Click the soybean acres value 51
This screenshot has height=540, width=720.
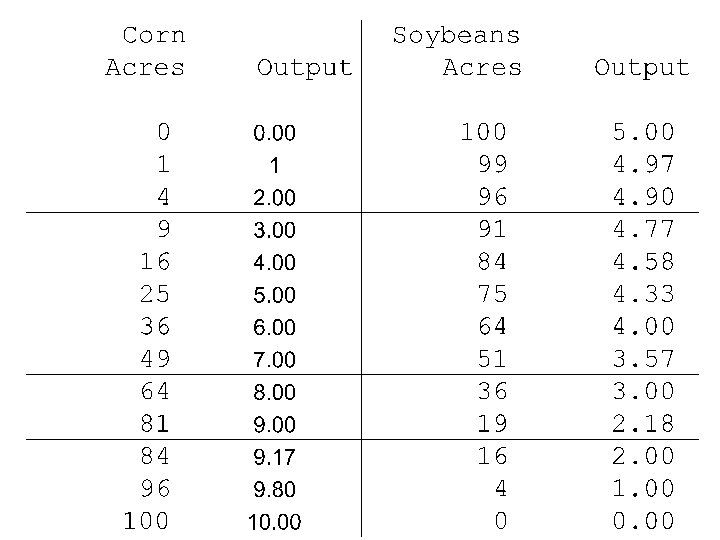pyautogui.click(x=492, y=359)
